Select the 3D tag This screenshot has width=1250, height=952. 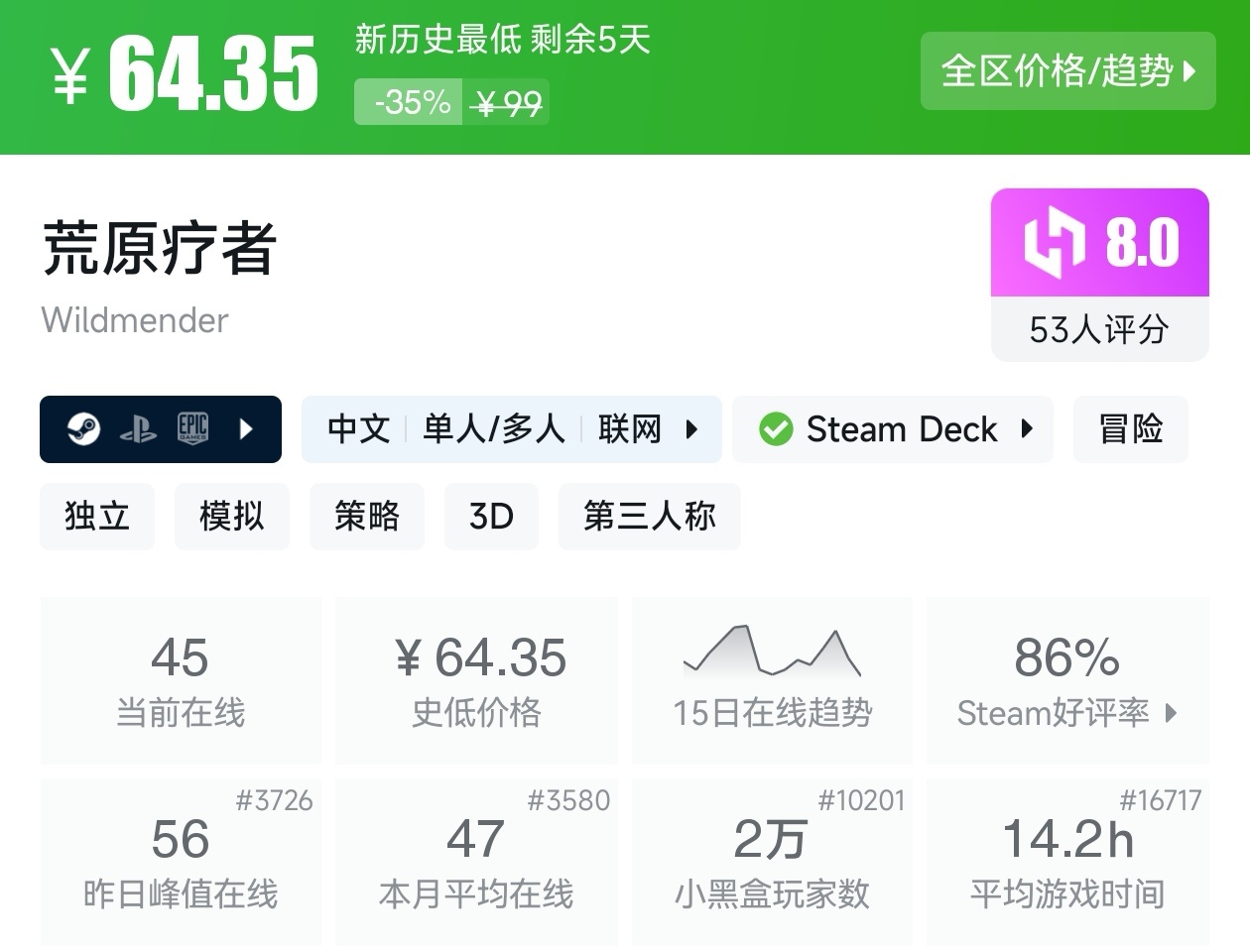click(491, 516)
